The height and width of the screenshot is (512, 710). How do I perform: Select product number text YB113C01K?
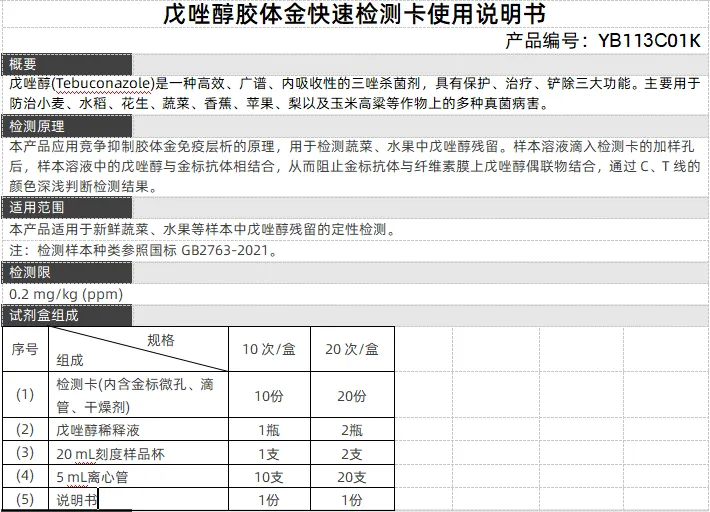pyautogui.click(x=649, y=41)
